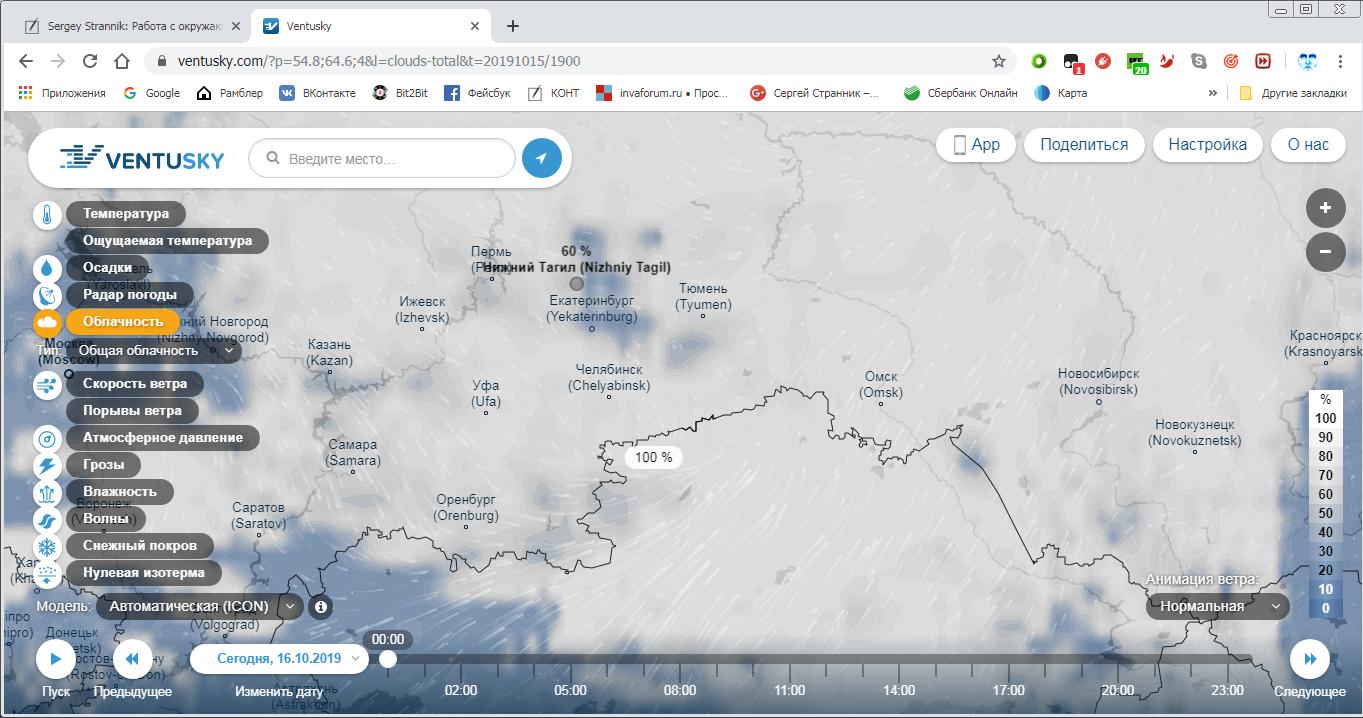The image size is (1363, 718).
Task: Switch to the Sergey Strannik browser tab
Action: (133, 26)
